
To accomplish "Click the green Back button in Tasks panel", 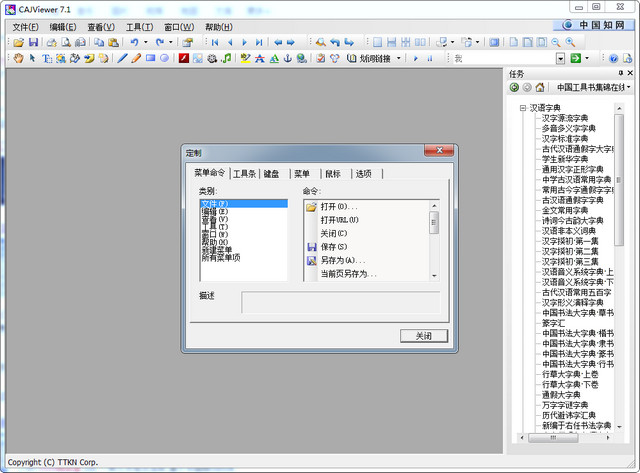I will click(514, 87).
